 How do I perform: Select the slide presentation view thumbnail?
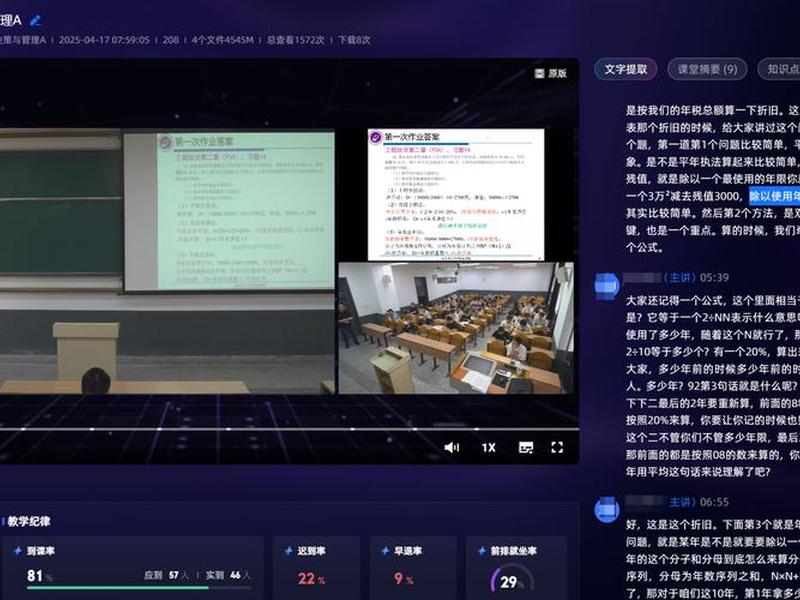pyautogui.click(x=456, y=194)
